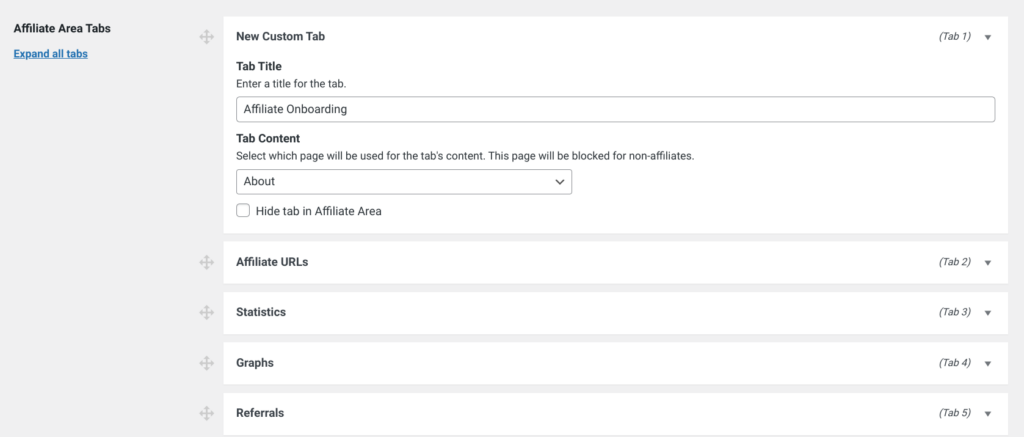Click the Affiliate URLs panel header
The height and width of the screenshot is (437, 1024).
(615, 263)
